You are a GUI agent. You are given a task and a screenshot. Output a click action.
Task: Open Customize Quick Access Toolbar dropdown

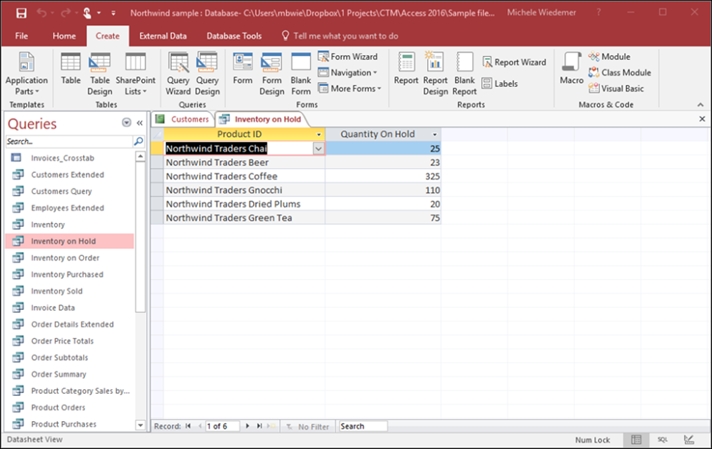114,13
